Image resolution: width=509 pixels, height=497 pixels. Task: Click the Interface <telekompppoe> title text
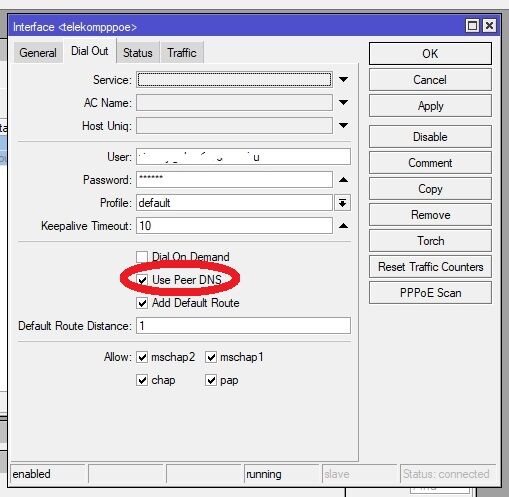75,27
